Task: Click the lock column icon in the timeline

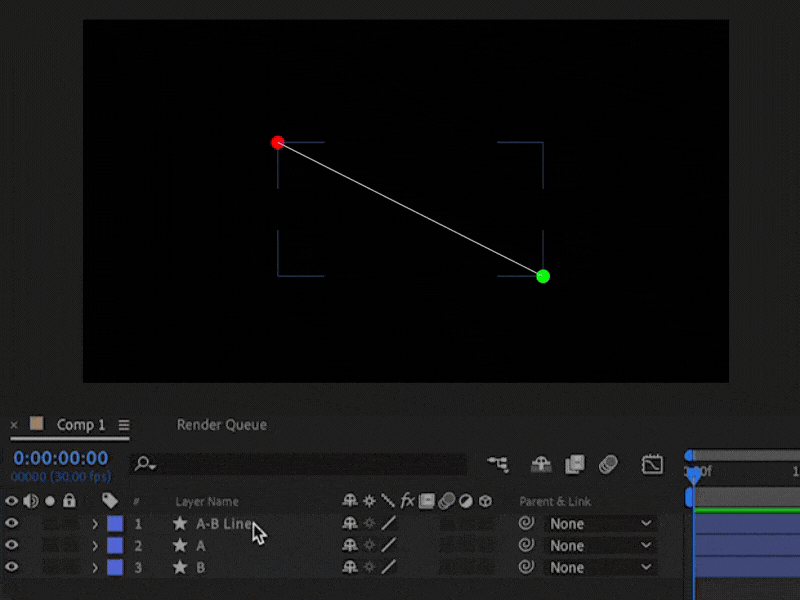Action: (x=68, y=501)
